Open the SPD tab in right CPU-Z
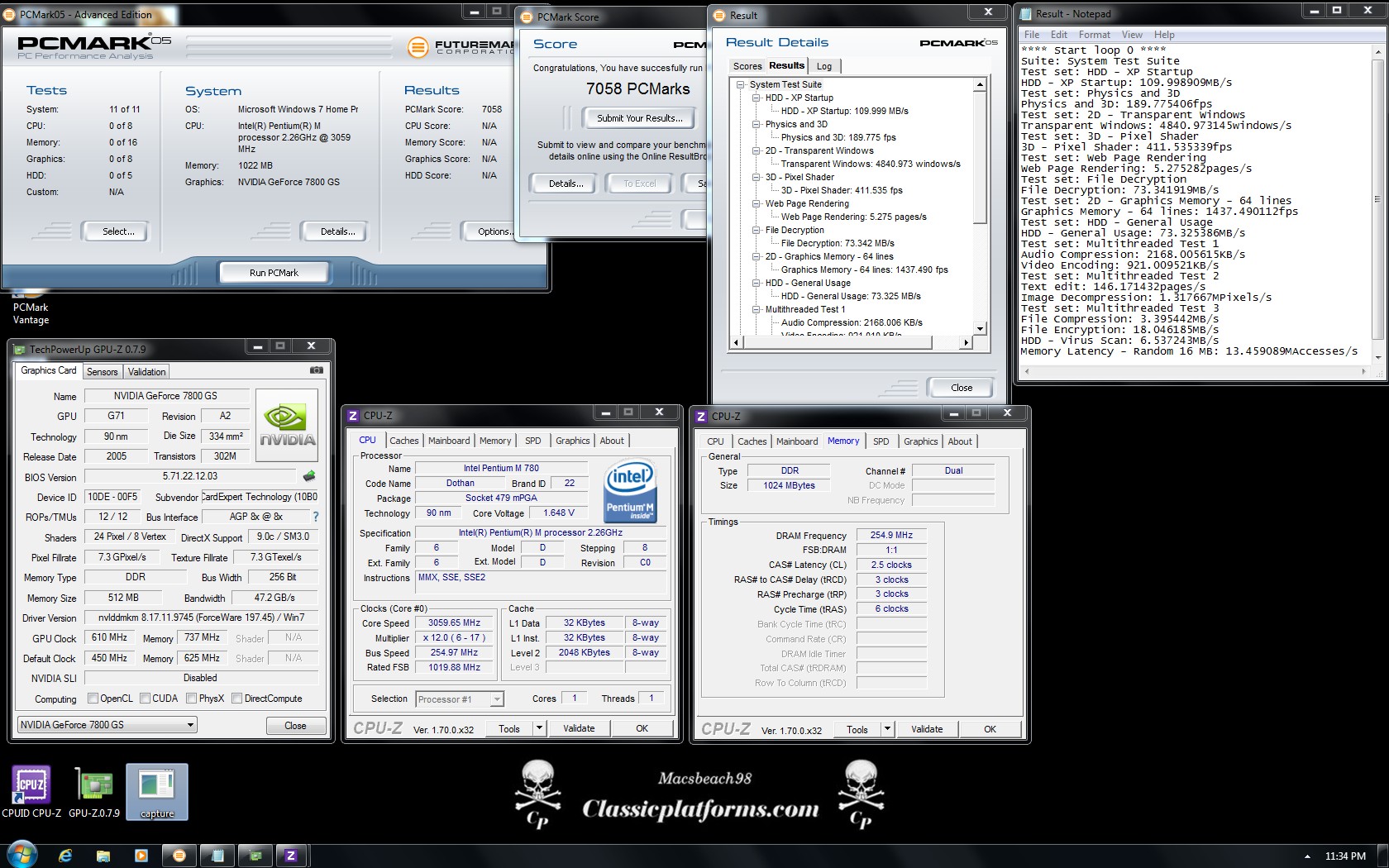The image size is (1389, 868). click(881, 441)
